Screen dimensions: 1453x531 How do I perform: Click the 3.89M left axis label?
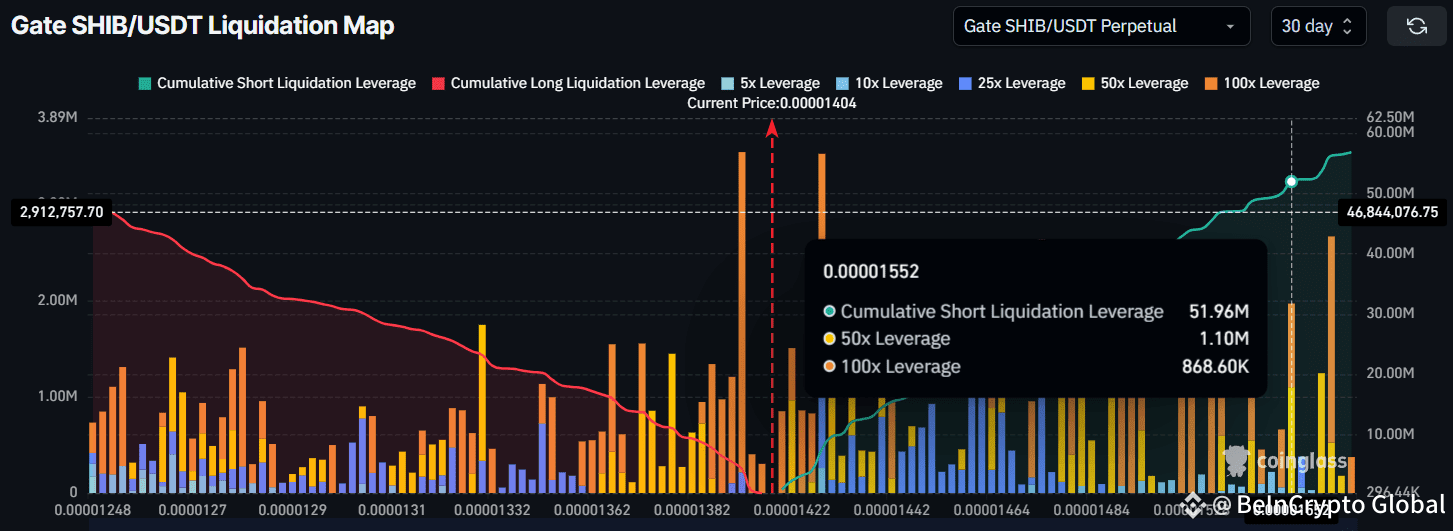tap(56, 118)
